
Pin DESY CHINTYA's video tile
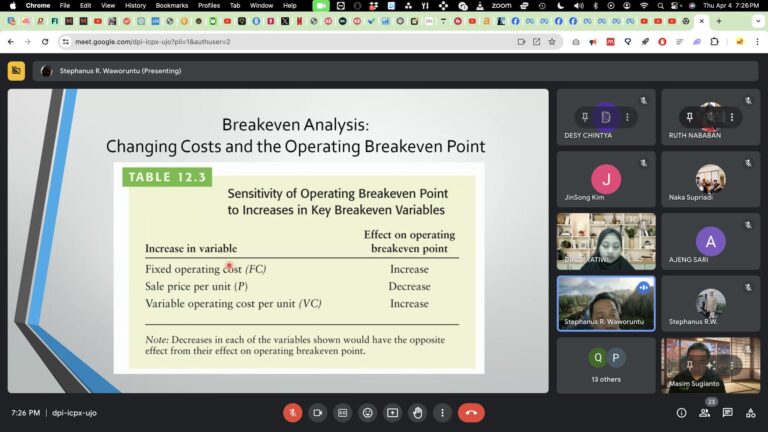pyautogui.click(x=585, y=117)
